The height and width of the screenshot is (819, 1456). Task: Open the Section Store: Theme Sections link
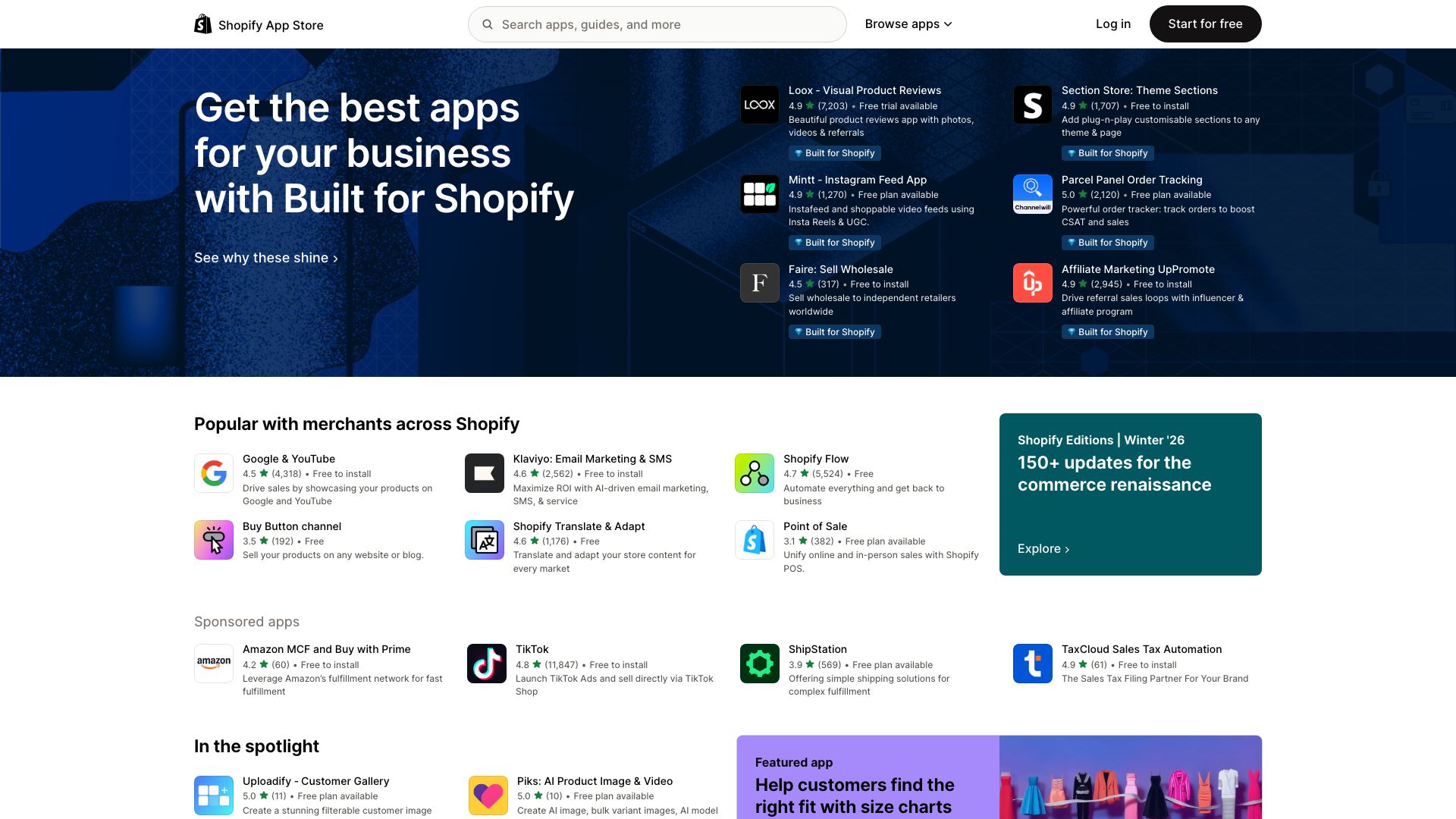pyautogui.click(x=1139, y=89)
